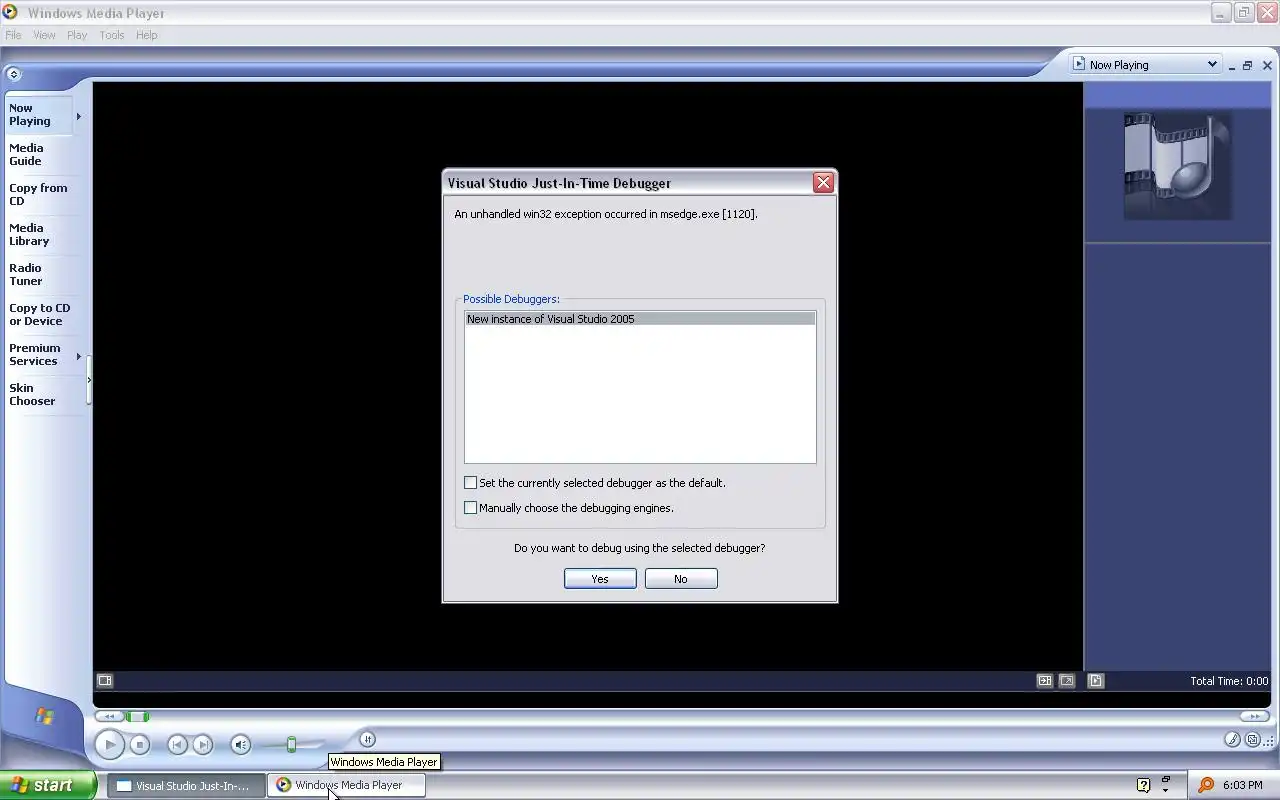1280x800 pixels.
Task: Open the Skin Chooser tab
Action: 38,395
